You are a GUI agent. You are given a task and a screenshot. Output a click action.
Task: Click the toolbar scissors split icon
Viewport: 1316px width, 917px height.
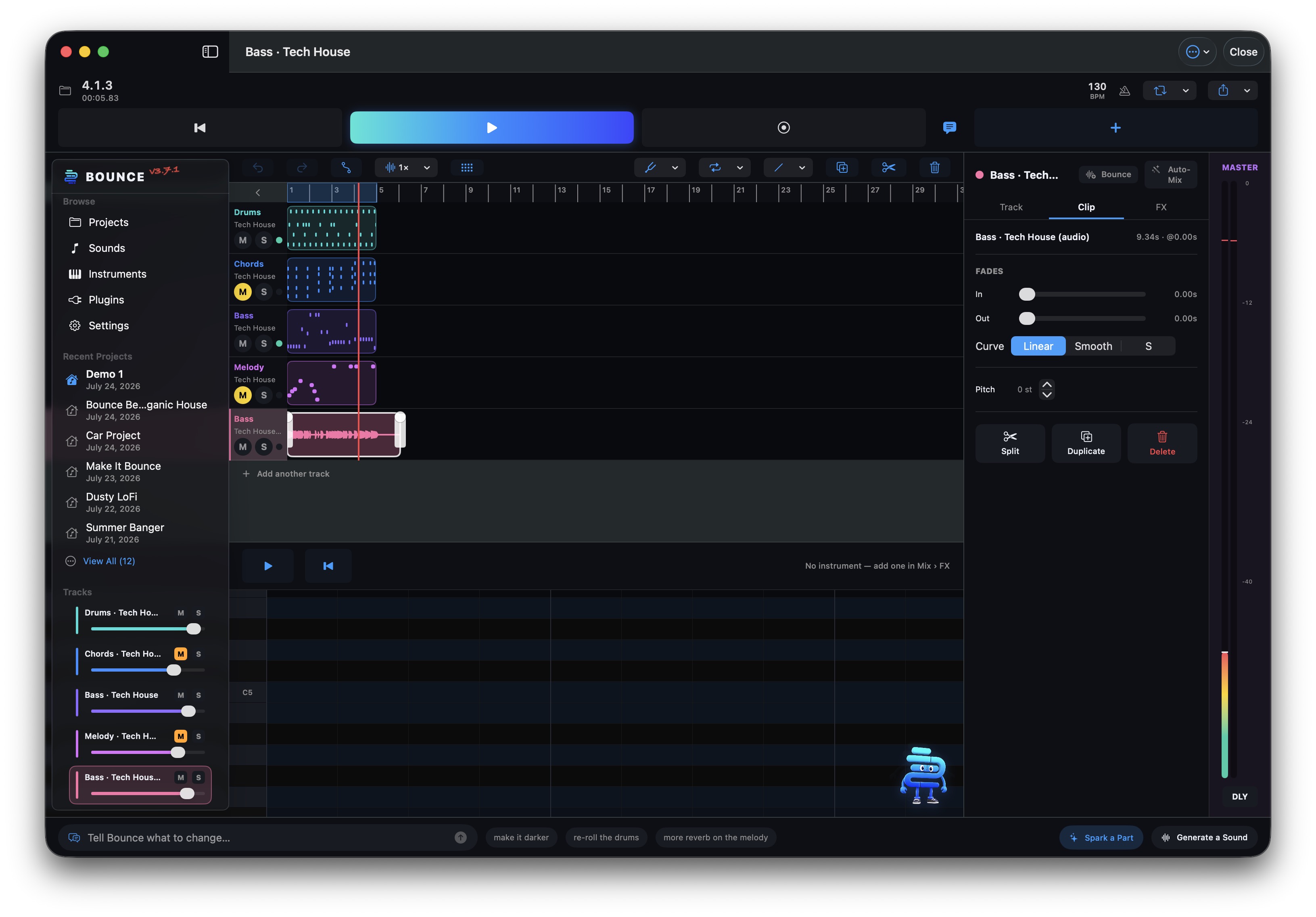(888, 167)
